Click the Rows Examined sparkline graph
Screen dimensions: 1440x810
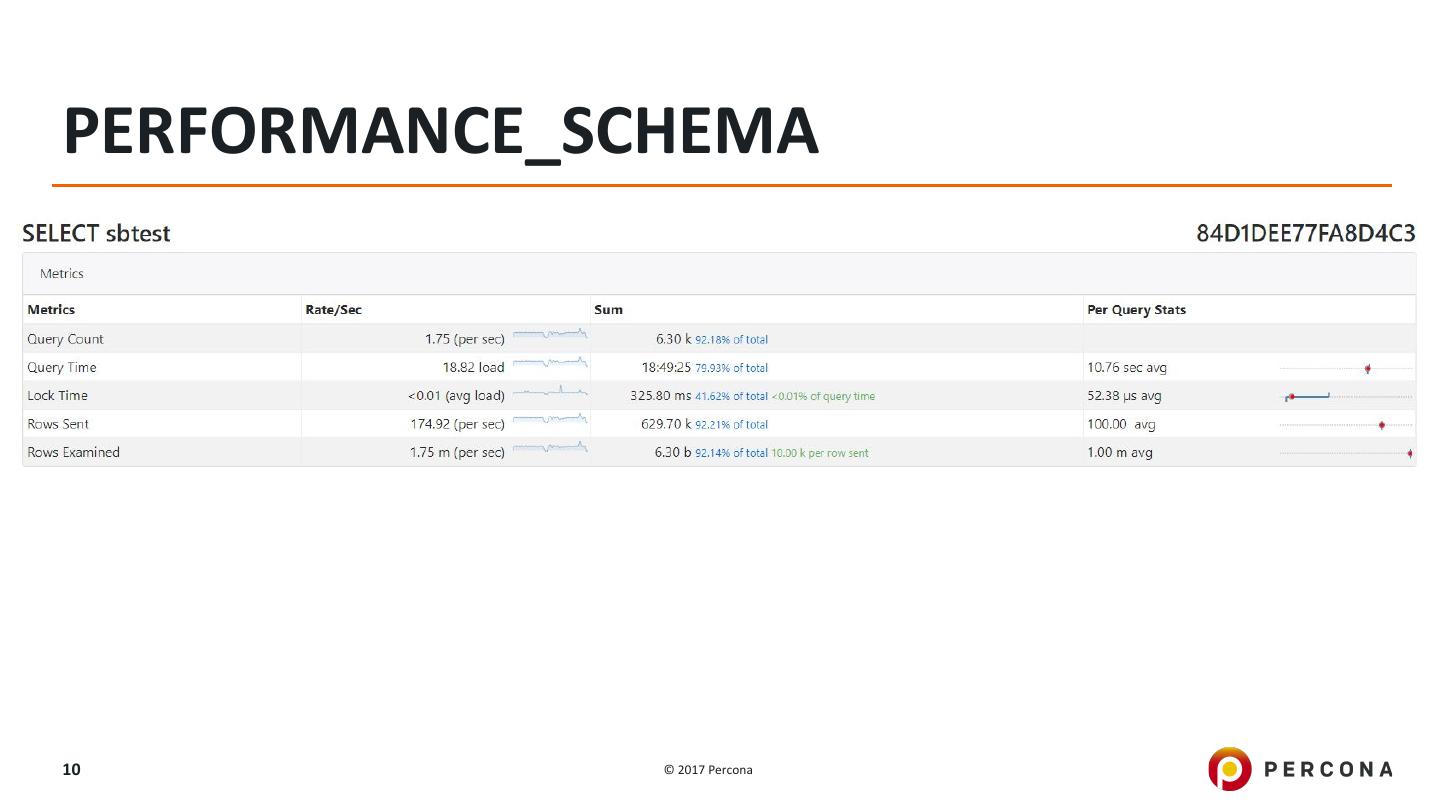coord(549,447)
